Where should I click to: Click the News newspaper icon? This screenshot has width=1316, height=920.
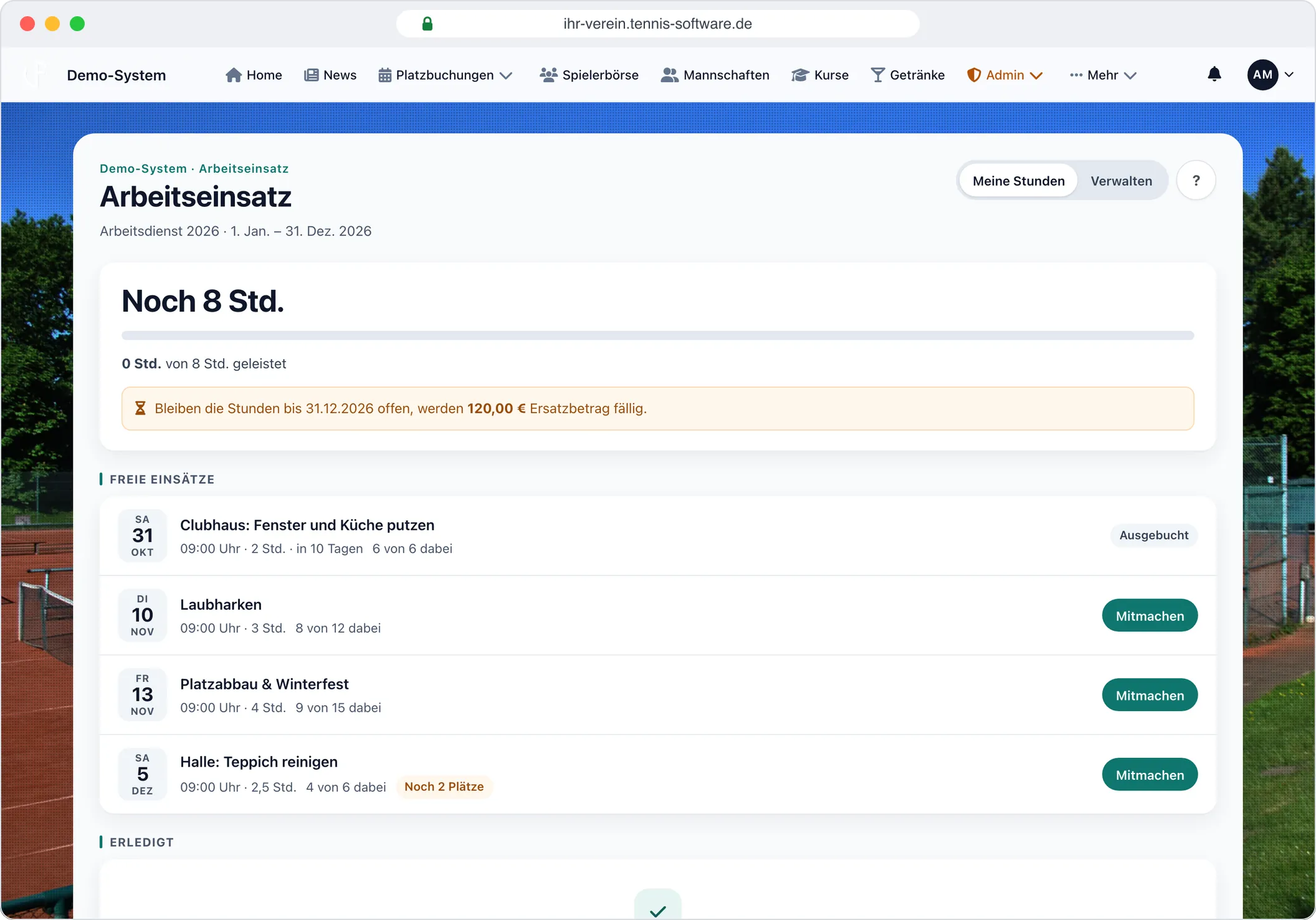pos(311,75)
